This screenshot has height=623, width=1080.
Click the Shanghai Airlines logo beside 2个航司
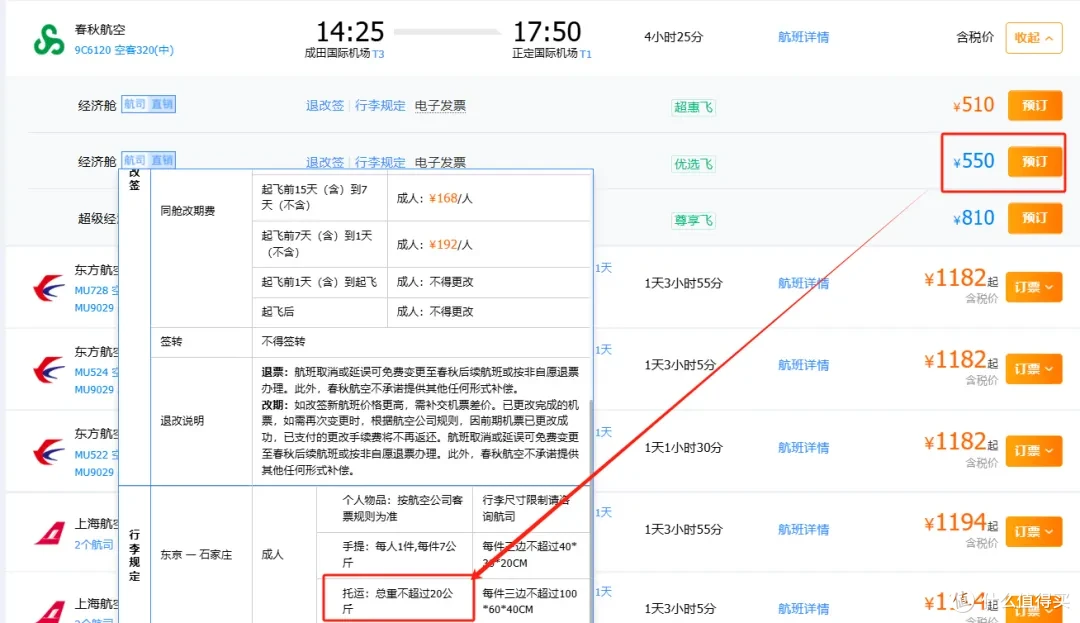coord(50,533)
